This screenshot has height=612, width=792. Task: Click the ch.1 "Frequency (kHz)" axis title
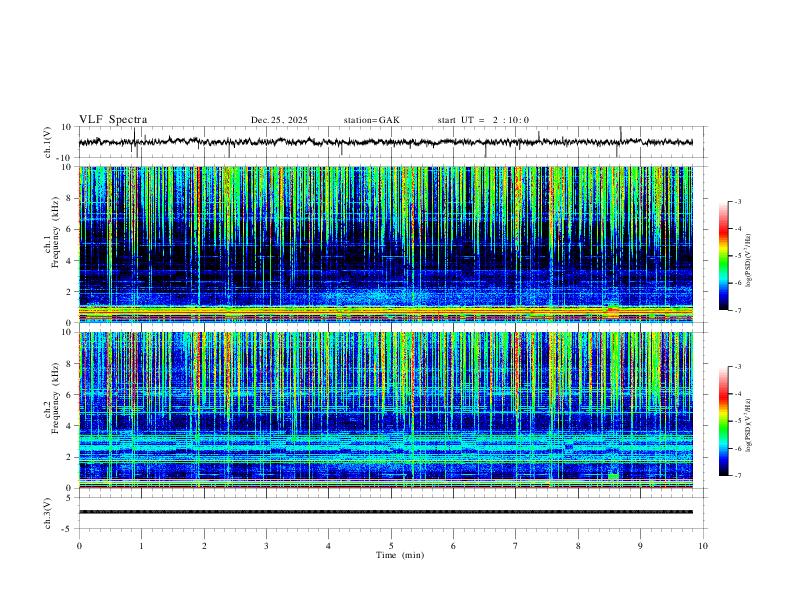coord(55,232)
